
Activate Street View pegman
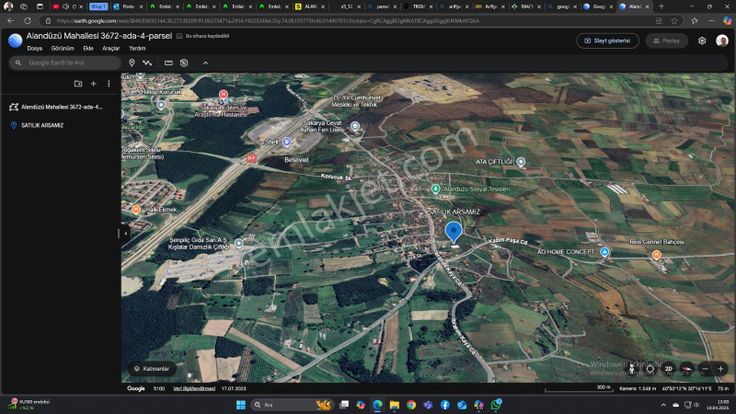(632, 369)
